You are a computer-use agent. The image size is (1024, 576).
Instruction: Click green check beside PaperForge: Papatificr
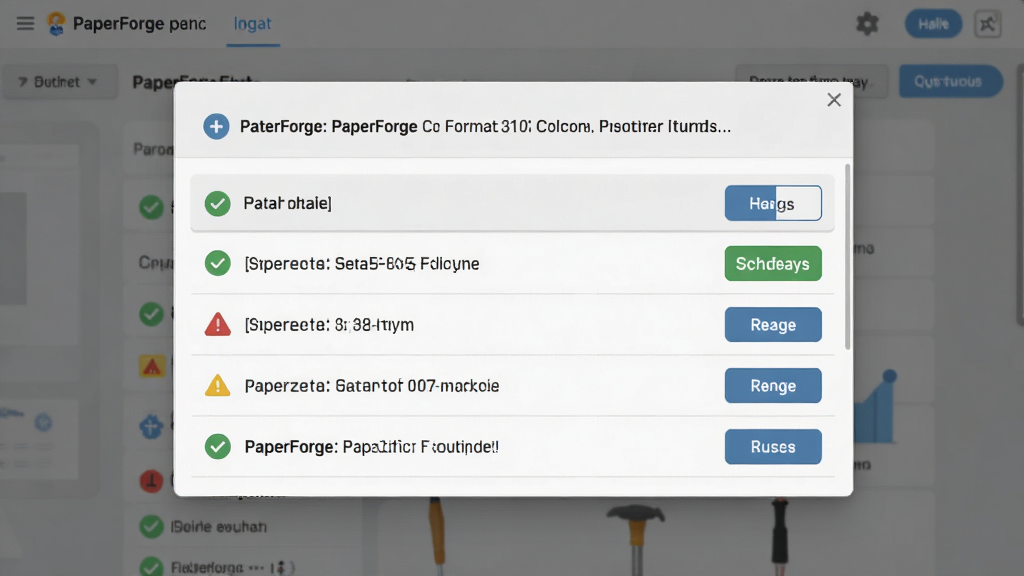(x=217, y=447)
